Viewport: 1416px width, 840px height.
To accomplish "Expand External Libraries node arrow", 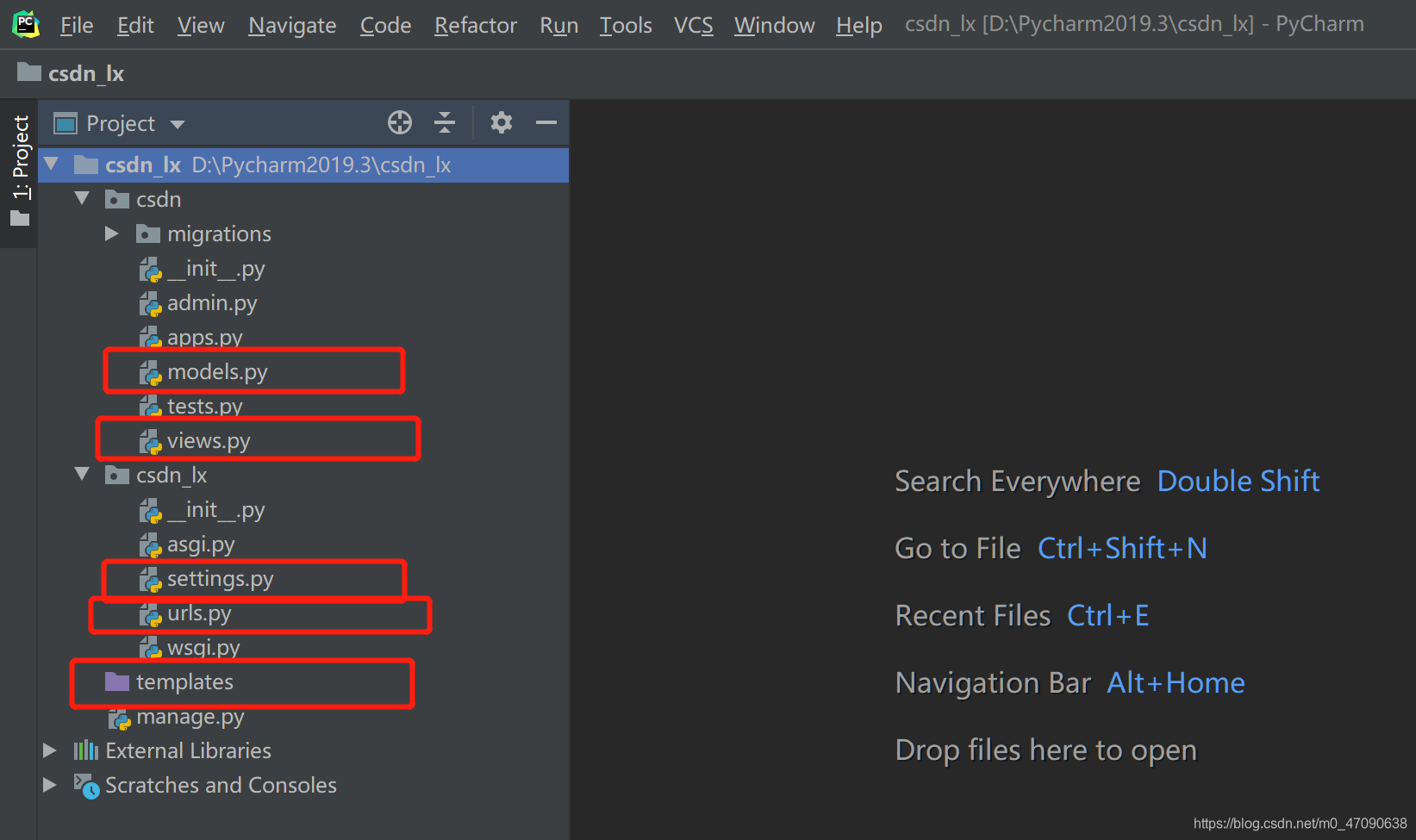I will pyautogui.click(x=49, y=750).
